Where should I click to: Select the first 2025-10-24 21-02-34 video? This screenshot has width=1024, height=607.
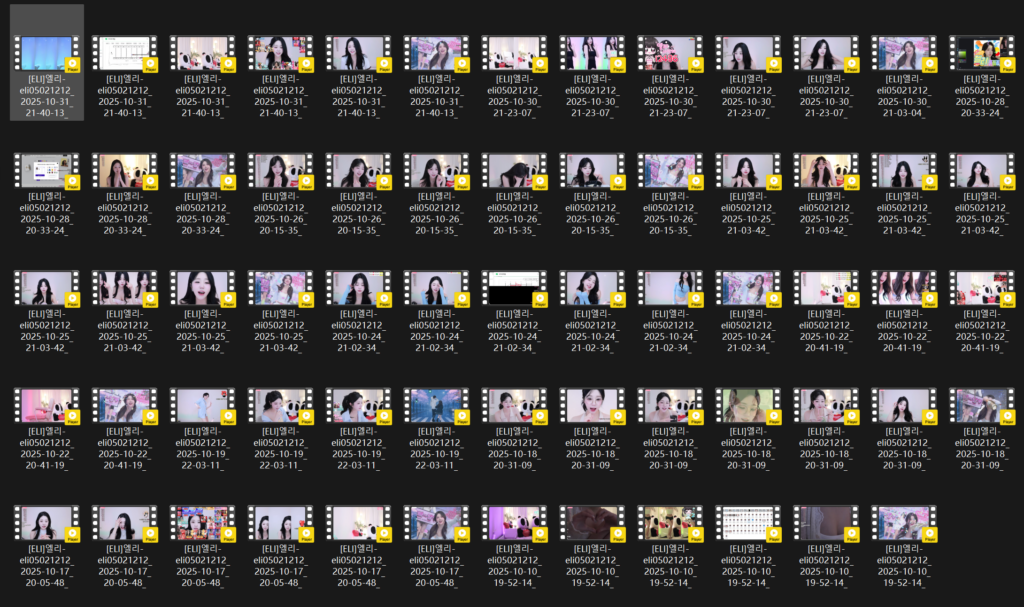point(359,288)
